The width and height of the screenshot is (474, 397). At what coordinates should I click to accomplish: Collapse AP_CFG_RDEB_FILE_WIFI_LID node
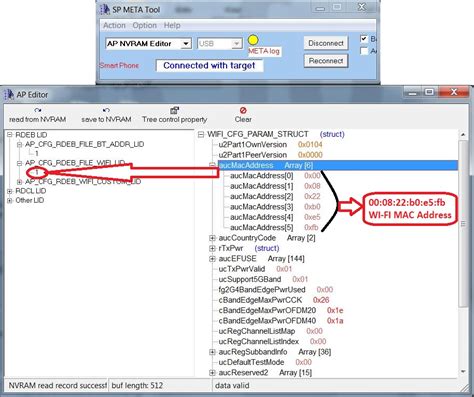tap(19, 163)
